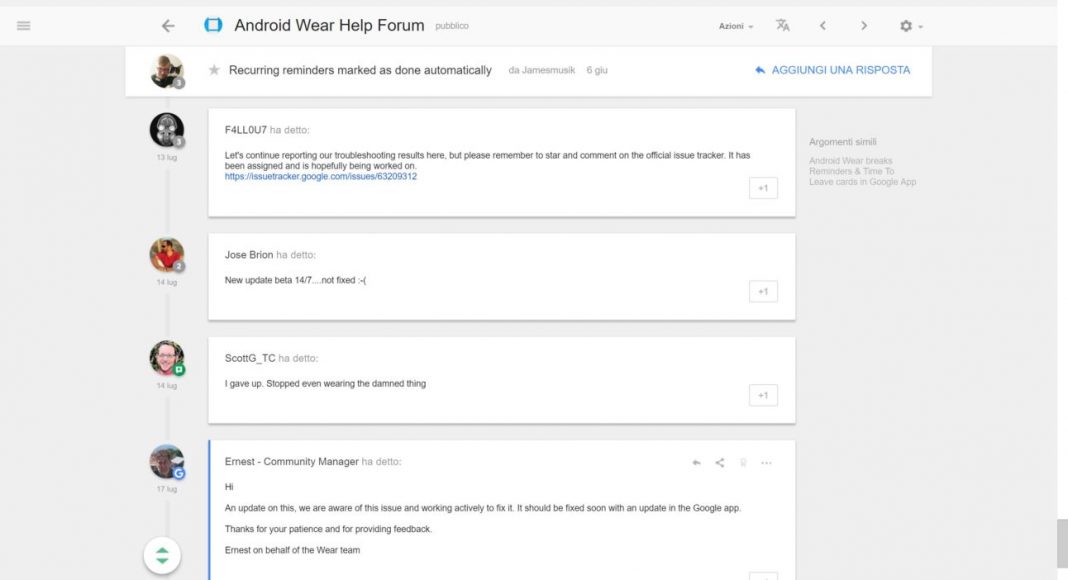
Task: Share Ernest's post via share icon
Action: (x=719, y=463)
